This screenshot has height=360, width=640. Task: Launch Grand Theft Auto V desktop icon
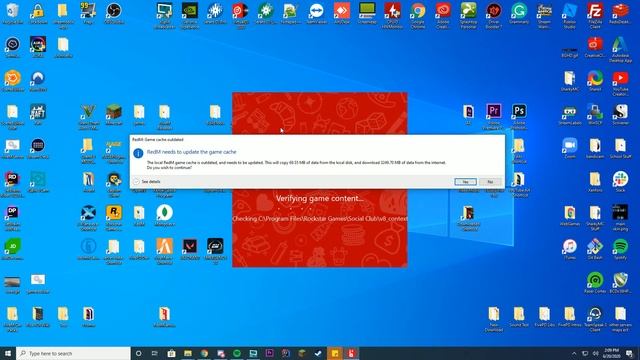88,117
